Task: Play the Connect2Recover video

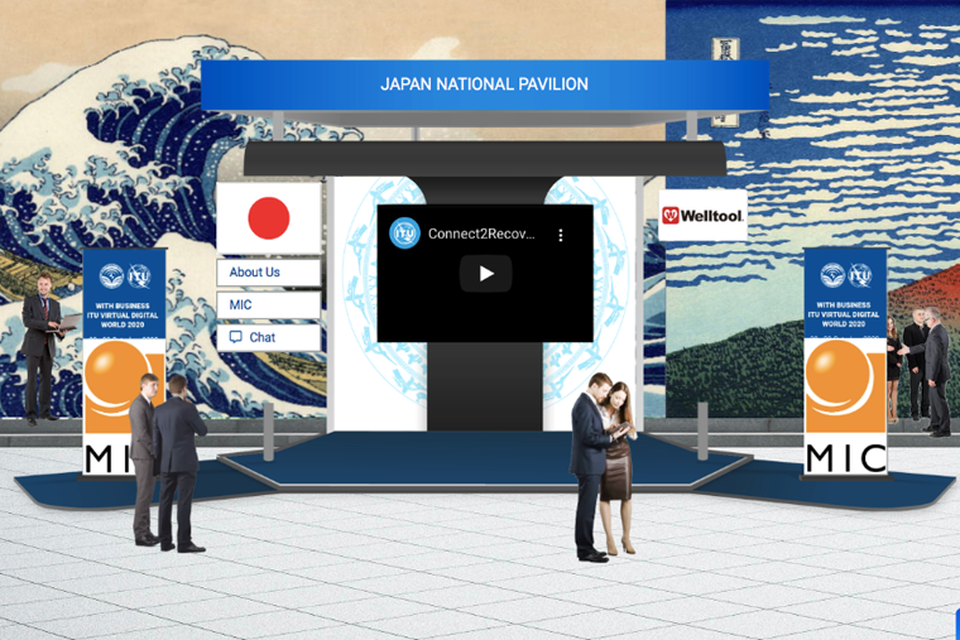Action: [x=486, y=273]
